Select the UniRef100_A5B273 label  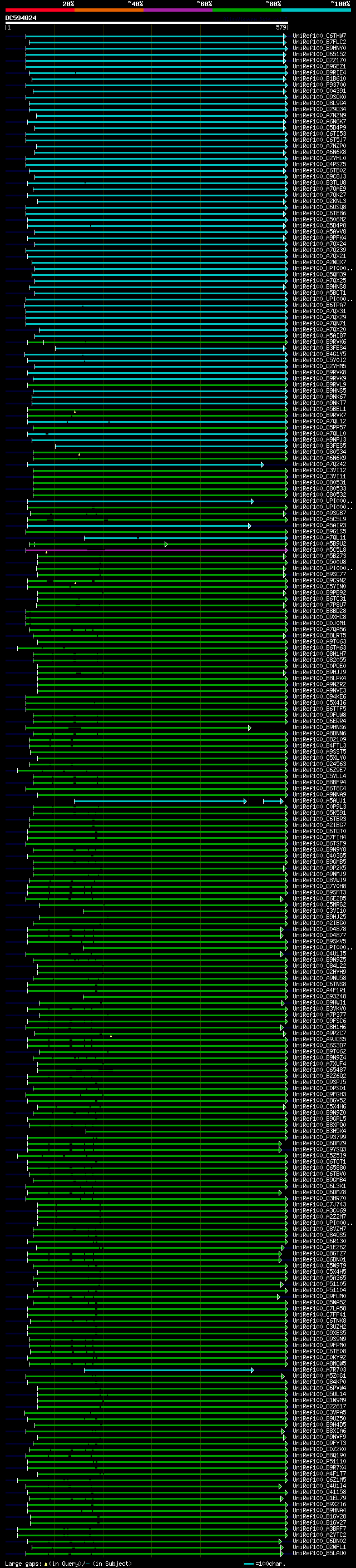319,556
